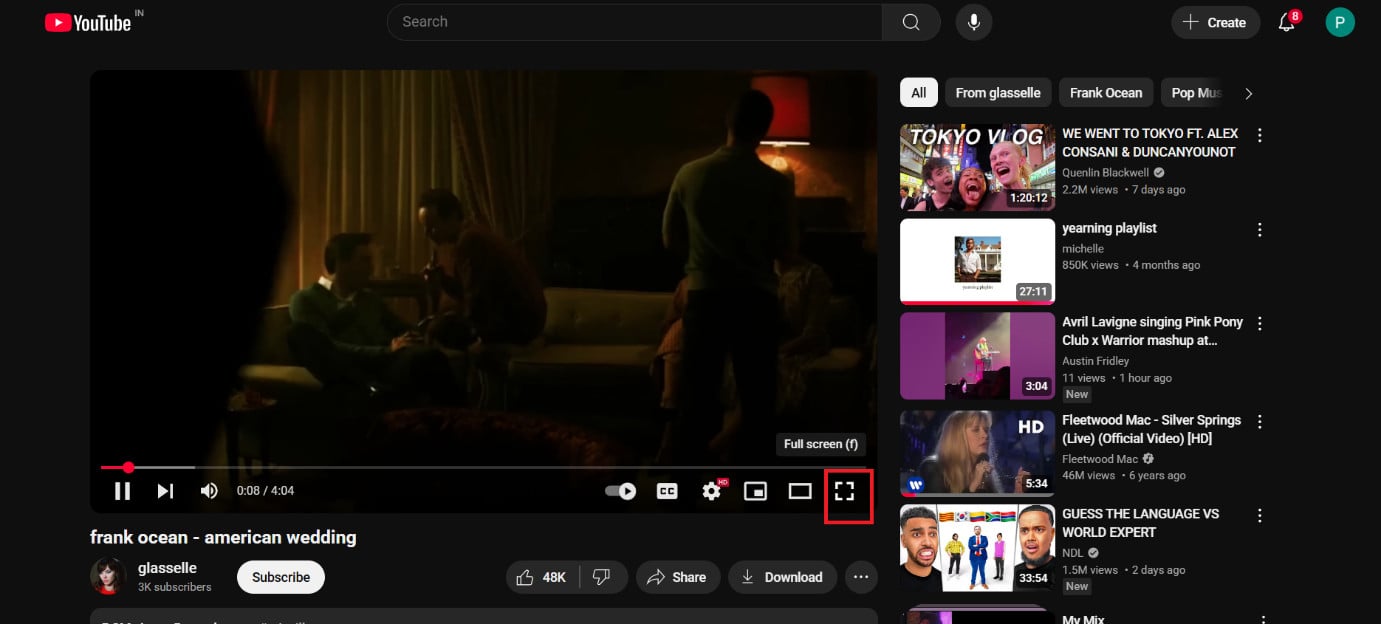Show more filter chips with arrow
The image size is (1381, 624).
click(x=1248, y=93)
